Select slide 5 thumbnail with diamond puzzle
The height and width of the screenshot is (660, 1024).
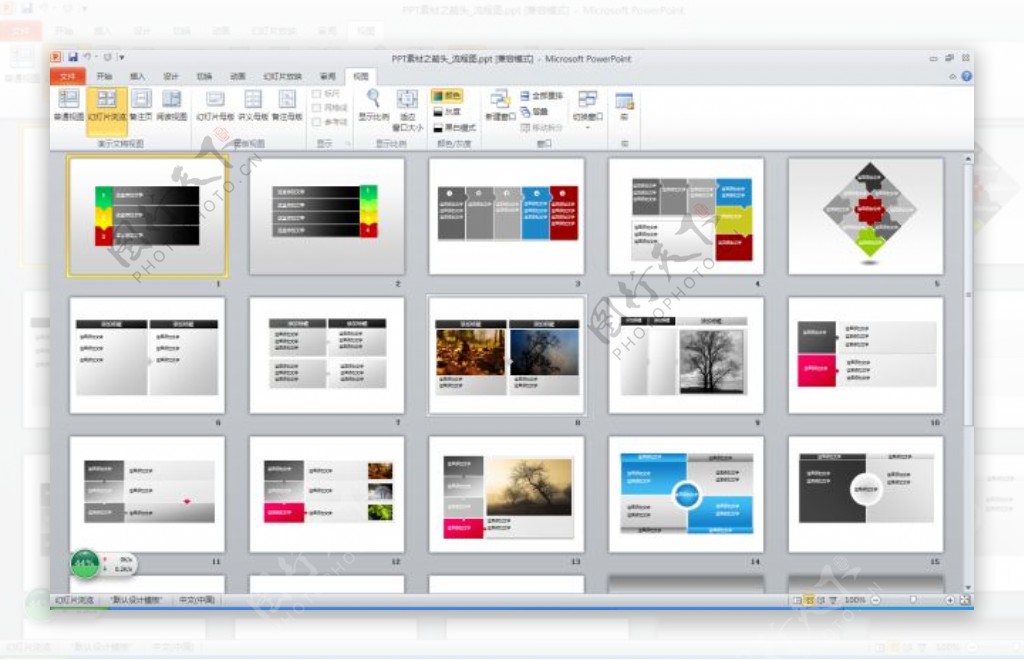866,216
